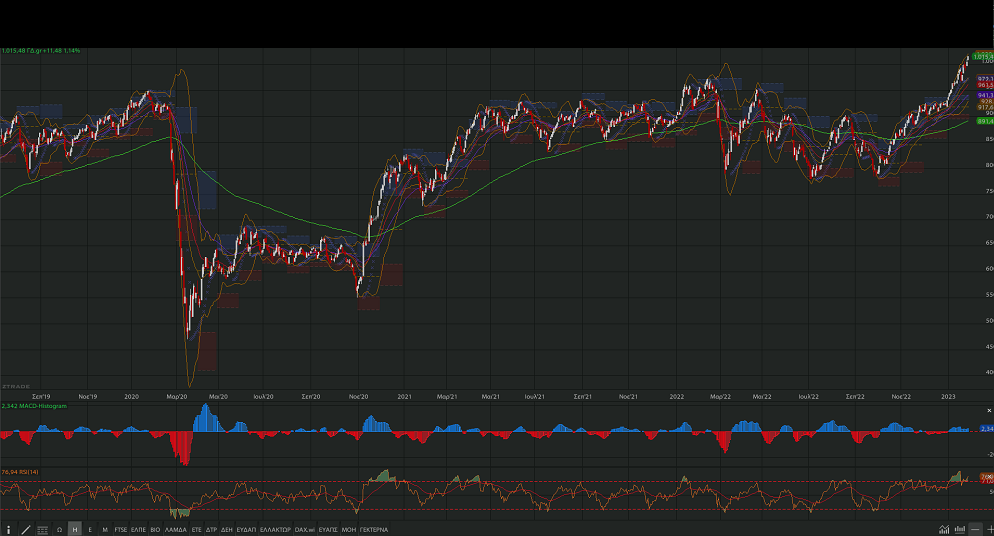Load the ΕΥΔΑΠ symbol
This screenshot has width=994, height=536.
246,530
